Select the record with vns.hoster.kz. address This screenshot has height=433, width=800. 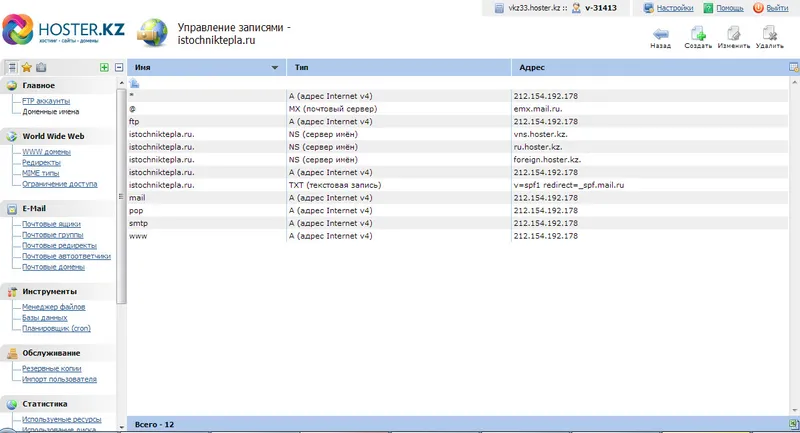(458, 134)
